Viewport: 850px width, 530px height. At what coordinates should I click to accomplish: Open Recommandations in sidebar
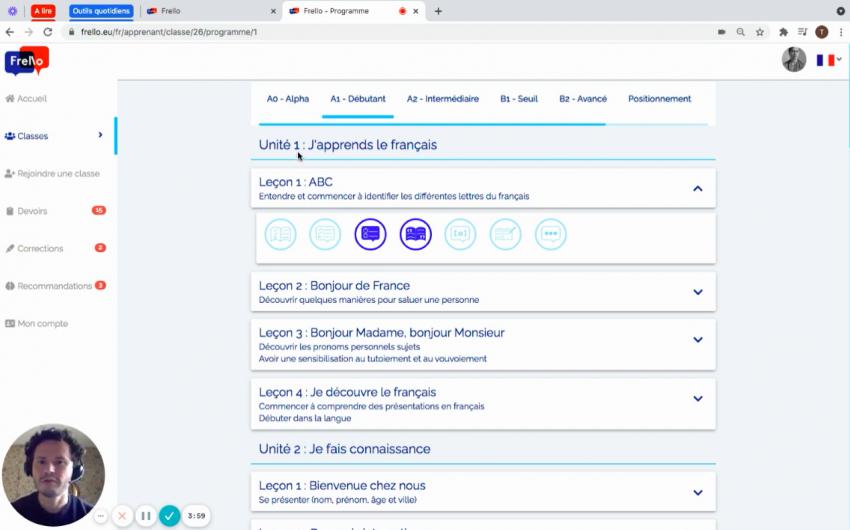pyautogui.click(x=49, y=286)
